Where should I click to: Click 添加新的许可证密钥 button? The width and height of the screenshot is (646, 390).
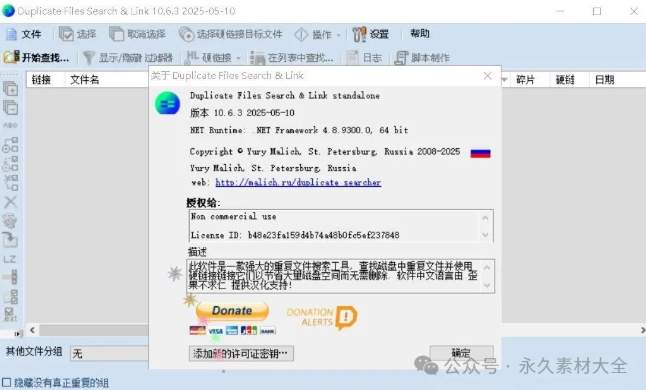(x=241, y=353)
